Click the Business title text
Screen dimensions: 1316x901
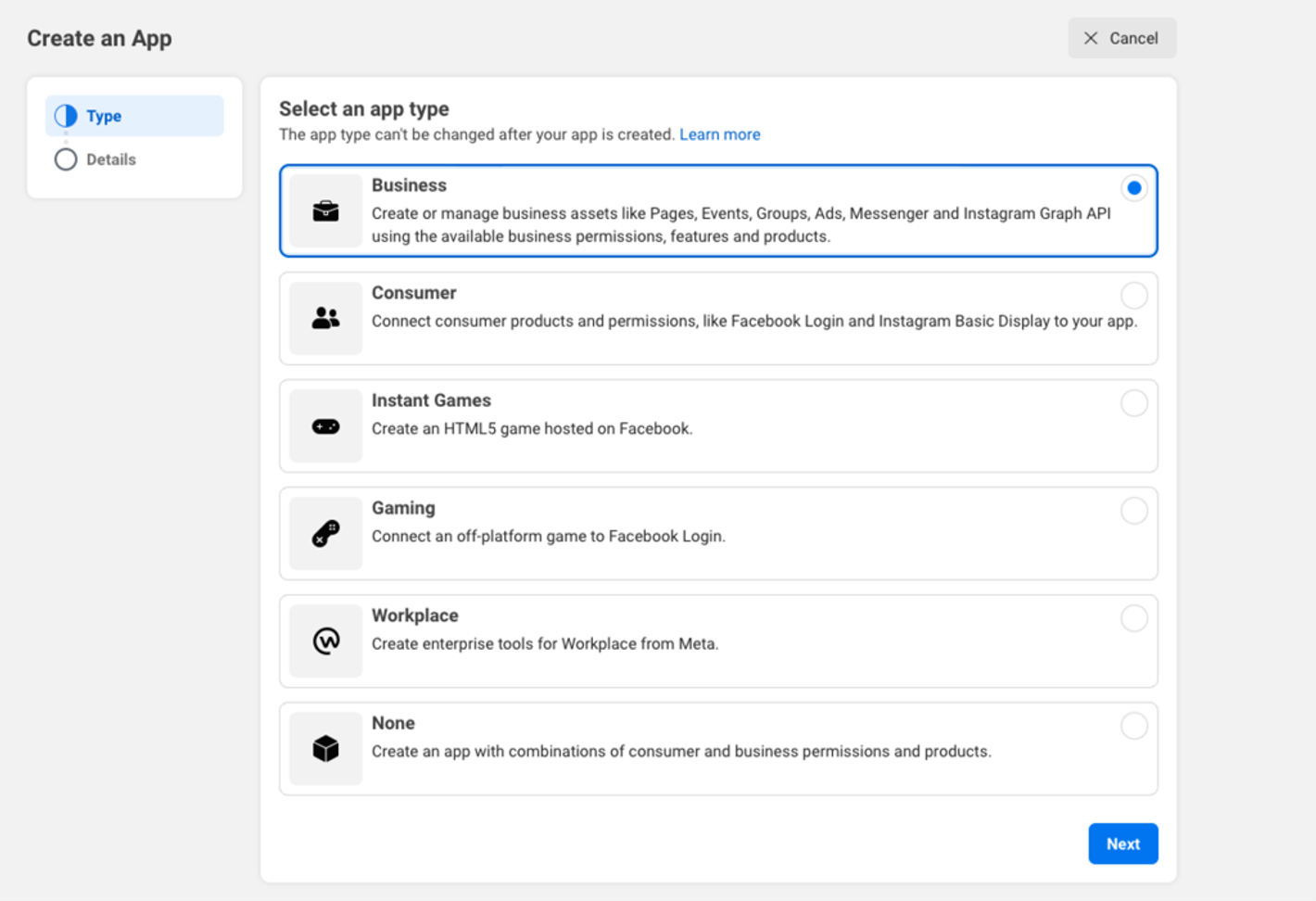point(409,185)
